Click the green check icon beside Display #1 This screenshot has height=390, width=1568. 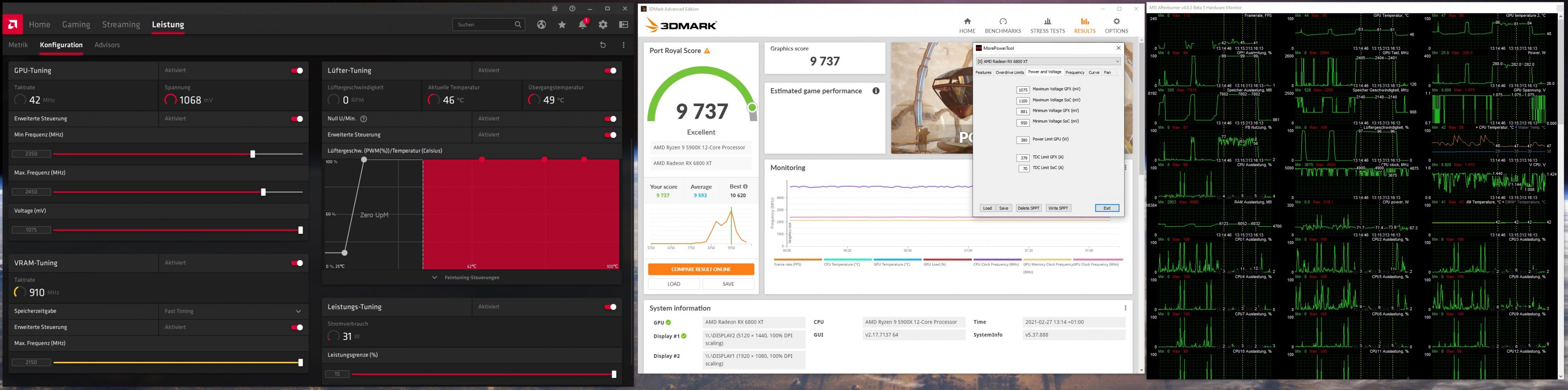tap(684, 336)
